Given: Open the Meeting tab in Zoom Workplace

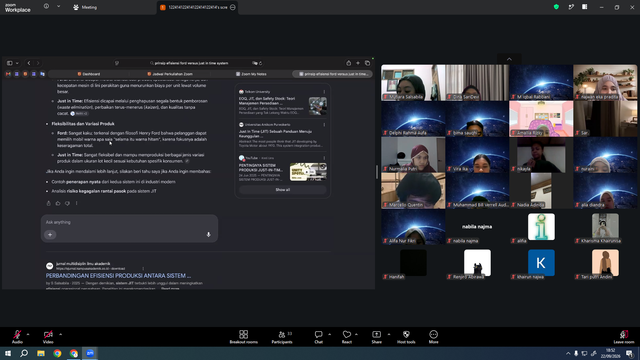Looking at the screenshot, I should tap(85, 7).
